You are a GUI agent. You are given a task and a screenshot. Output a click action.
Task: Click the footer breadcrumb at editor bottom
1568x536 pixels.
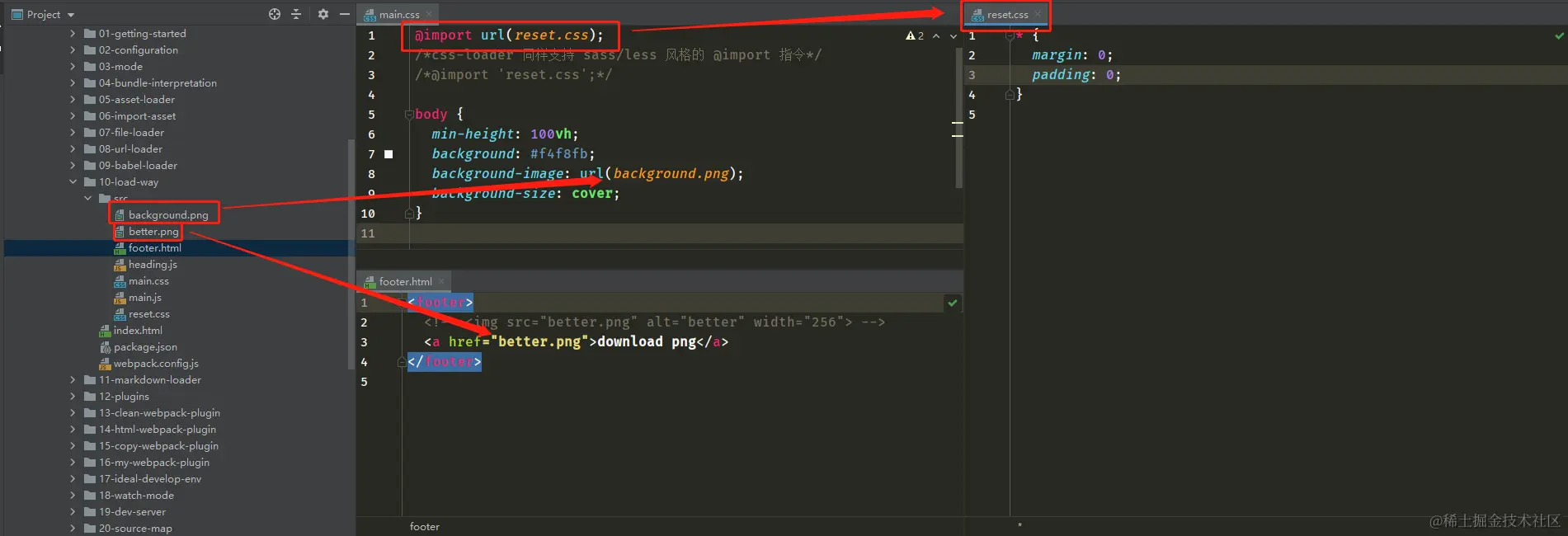click(x=424, y=527)
